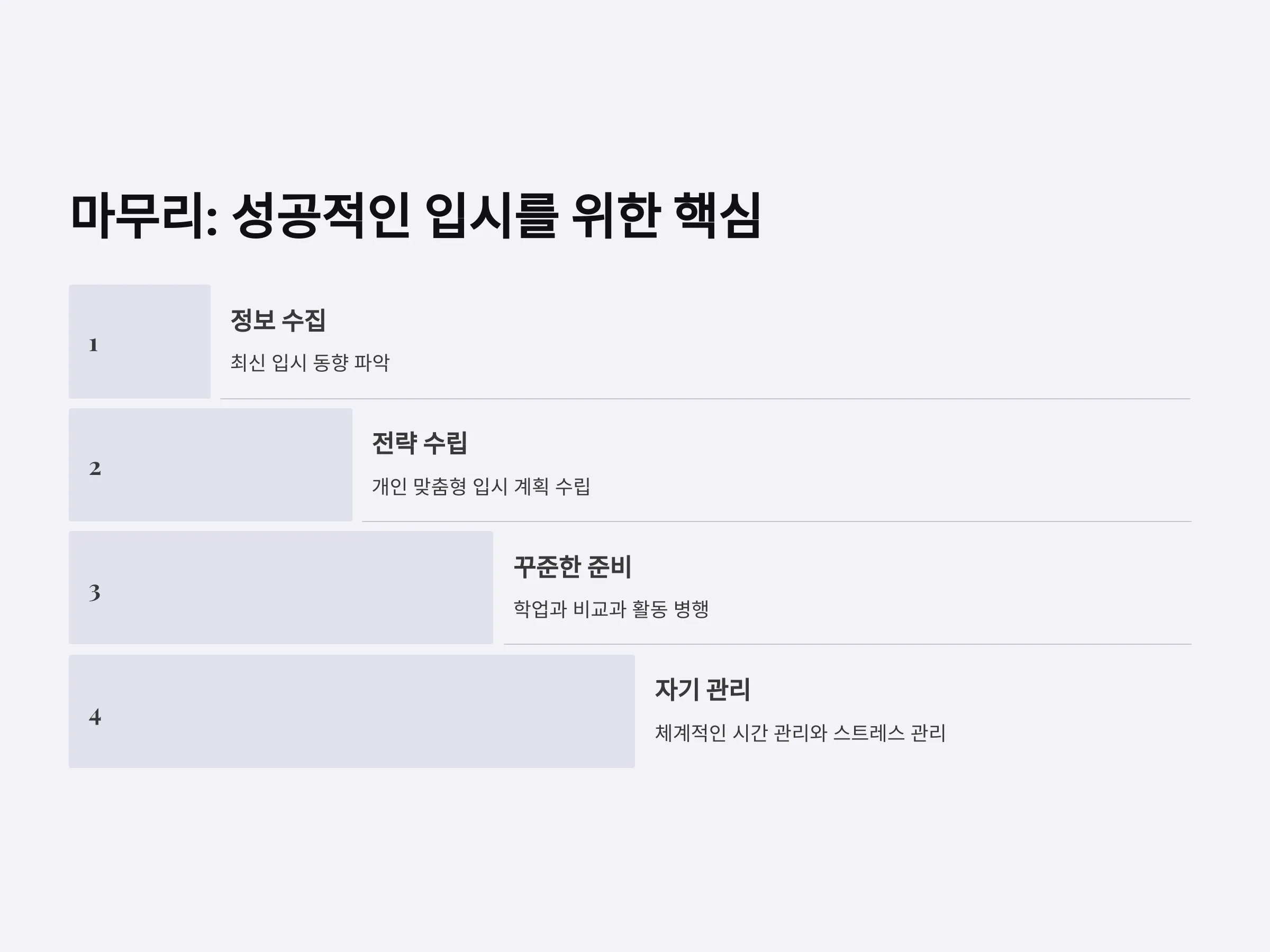Click the text '학업과 비교과 활동 병행'
Image resolution: width=1270 pixels, height=952 pixels.
[612, 609]
